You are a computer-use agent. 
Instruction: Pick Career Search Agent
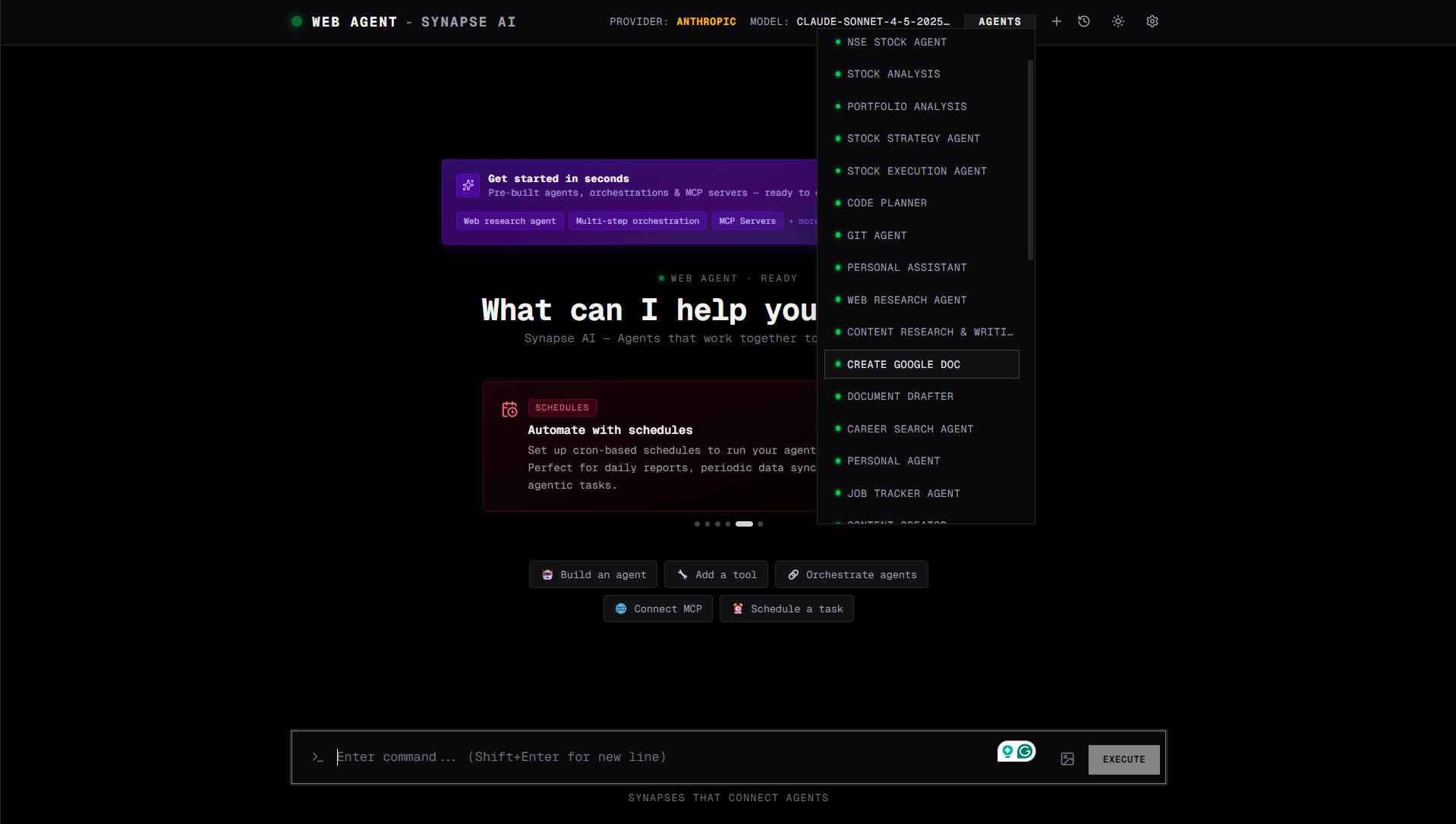point(922,429)
